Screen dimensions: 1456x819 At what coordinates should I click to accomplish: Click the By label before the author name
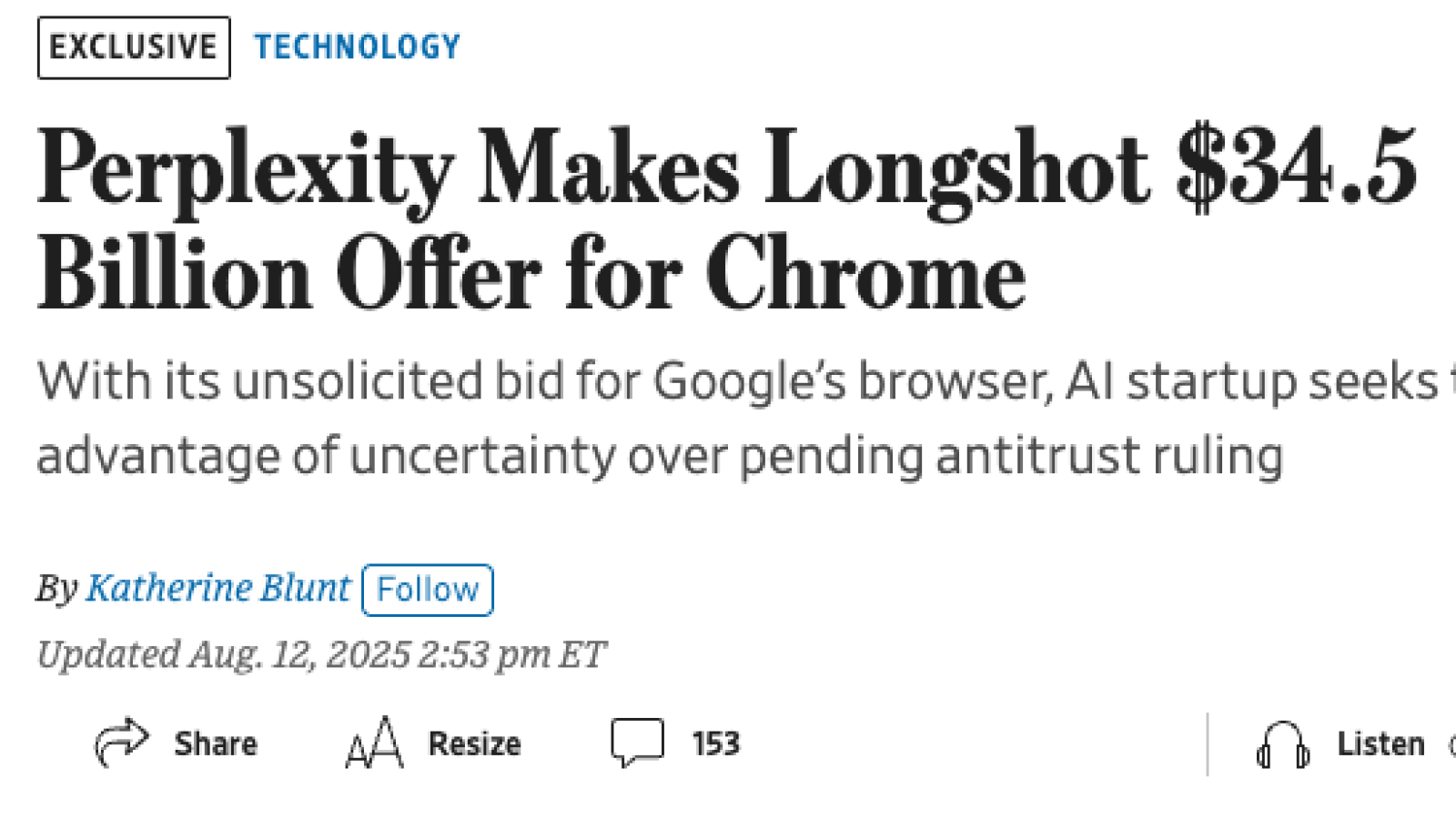(x=56, y=589)
